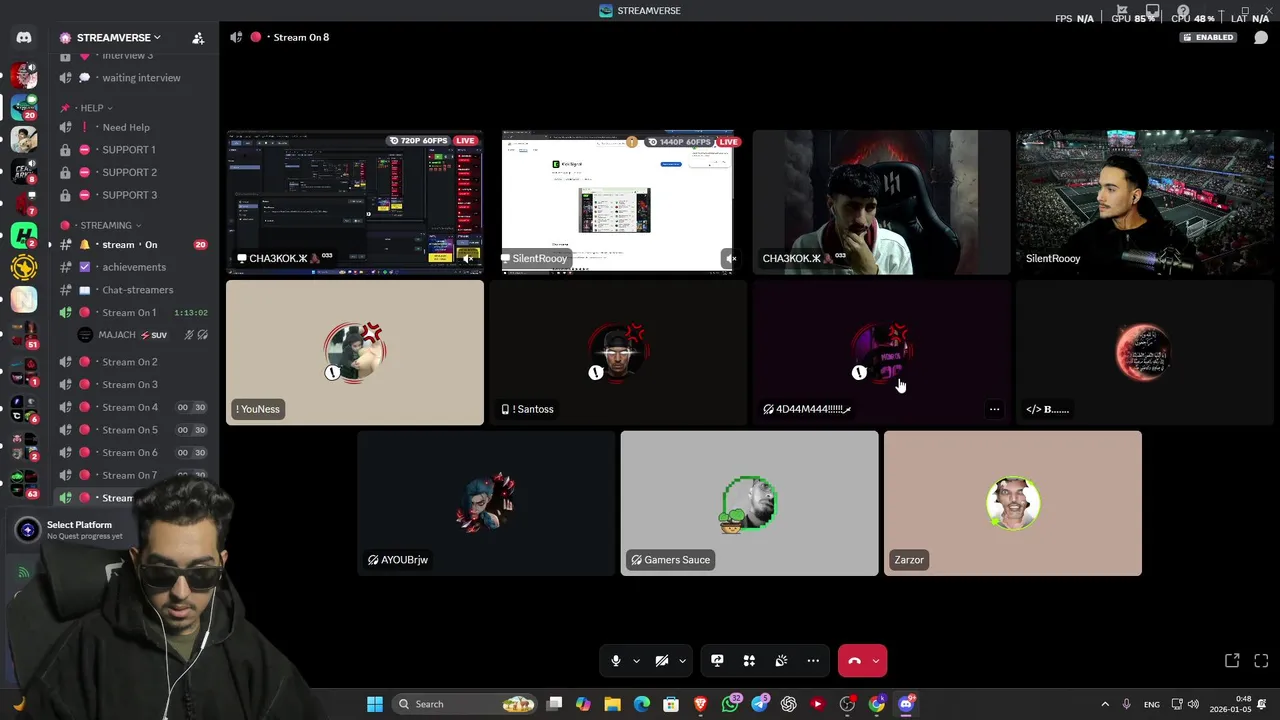The height and width of the screenshot is (720, 1280).
Task: Open ChatGPT app from taskbar
Action: tap(789, 704)
